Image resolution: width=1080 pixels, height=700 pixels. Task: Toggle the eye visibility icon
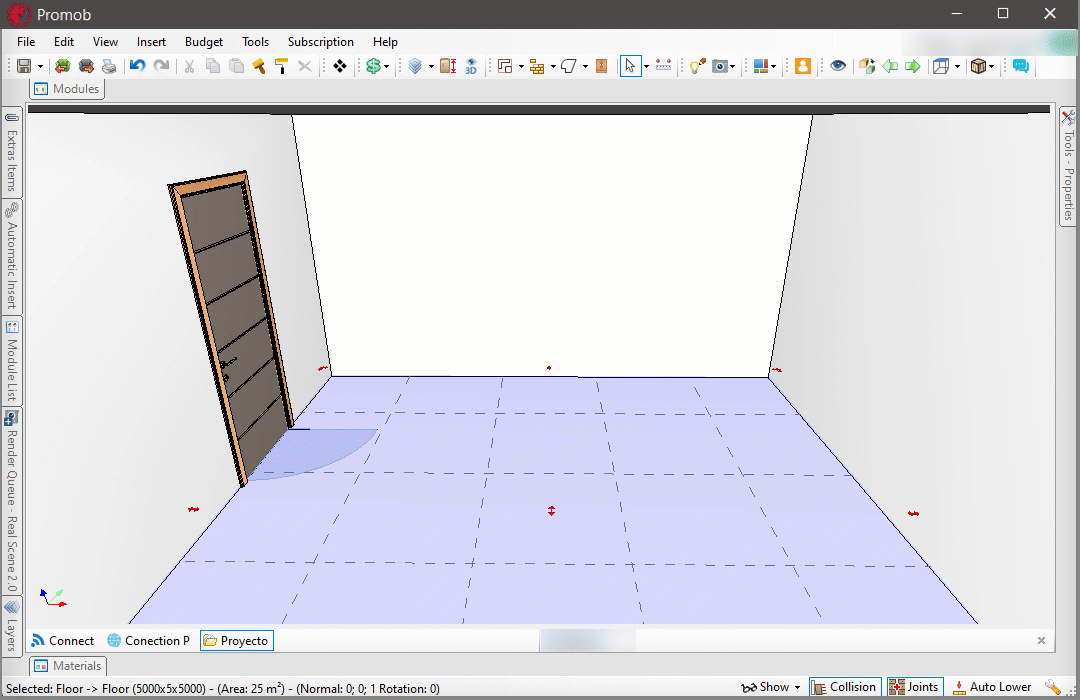[x=838, y=66]
